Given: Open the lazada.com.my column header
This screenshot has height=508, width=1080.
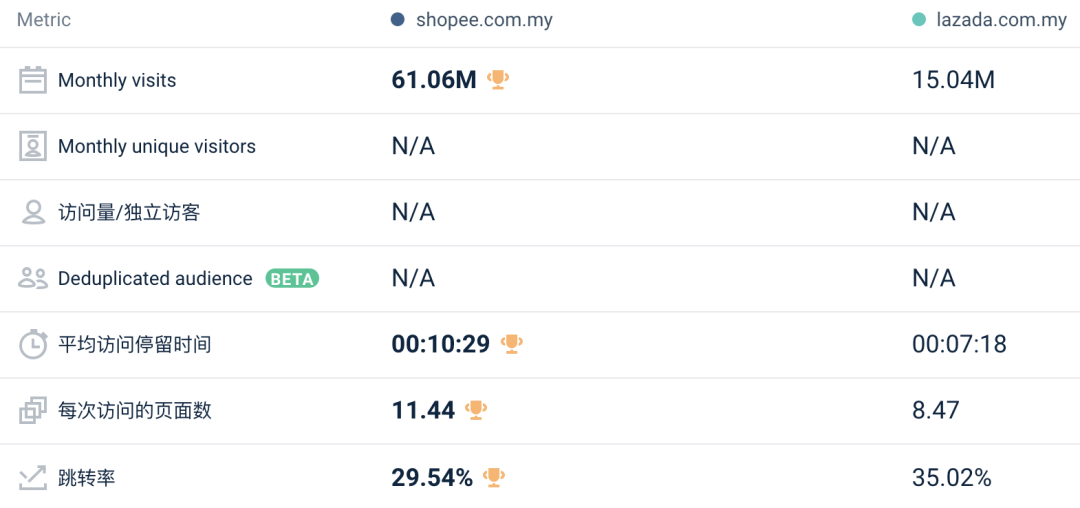Looking at the screenshot, I should tap(1000, 20).
